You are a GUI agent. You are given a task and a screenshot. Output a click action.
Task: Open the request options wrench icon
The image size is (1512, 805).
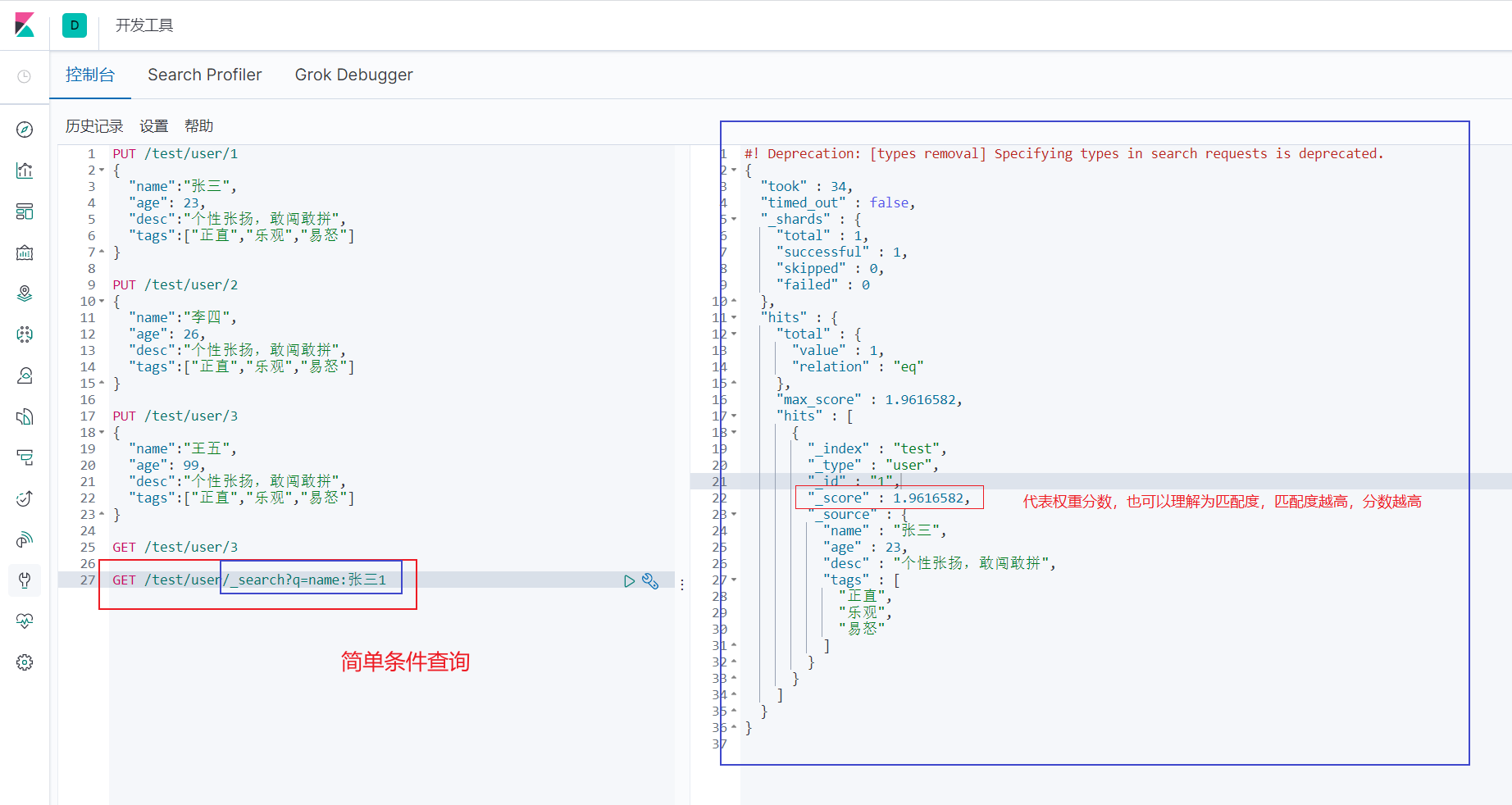650,580
